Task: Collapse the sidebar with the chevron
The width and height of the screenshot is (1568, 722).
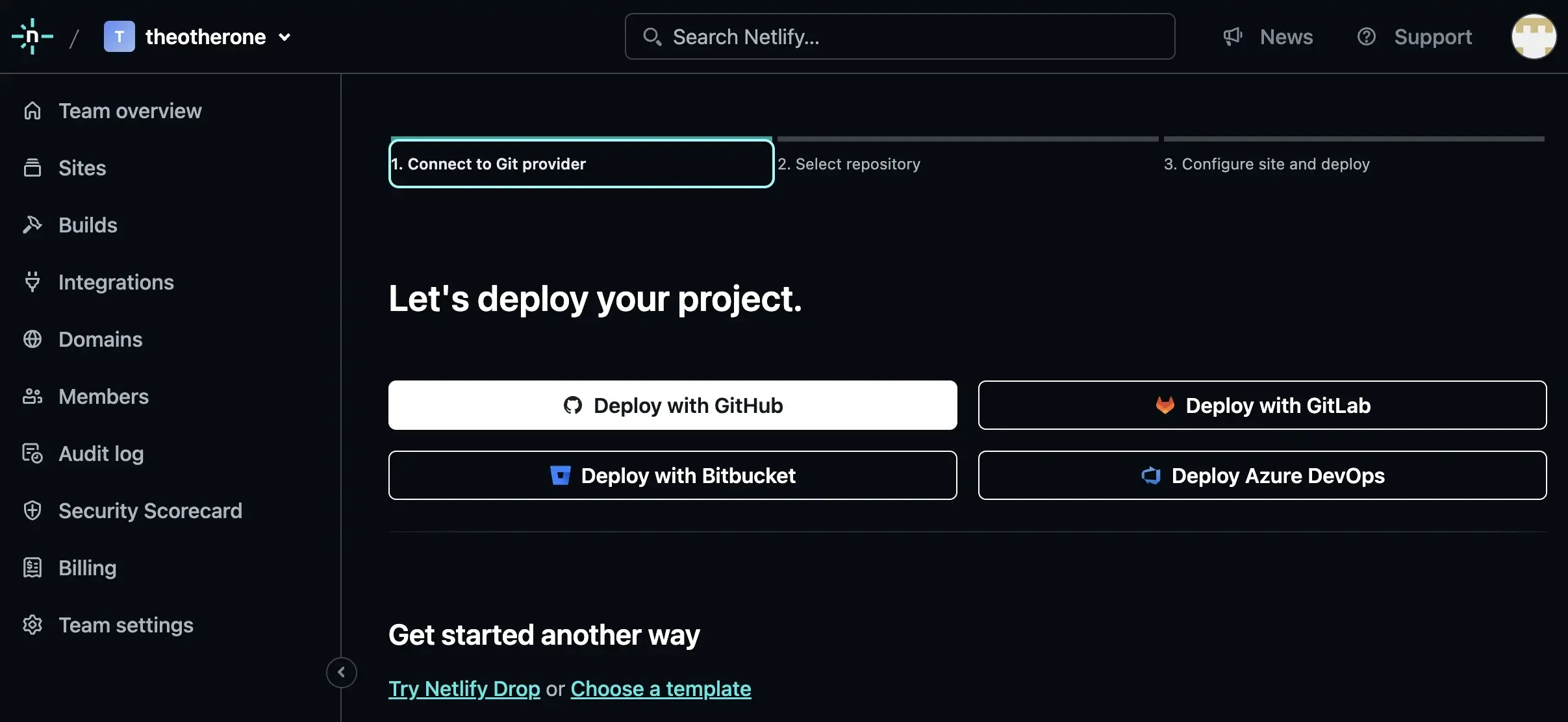Action: point(342,672)
